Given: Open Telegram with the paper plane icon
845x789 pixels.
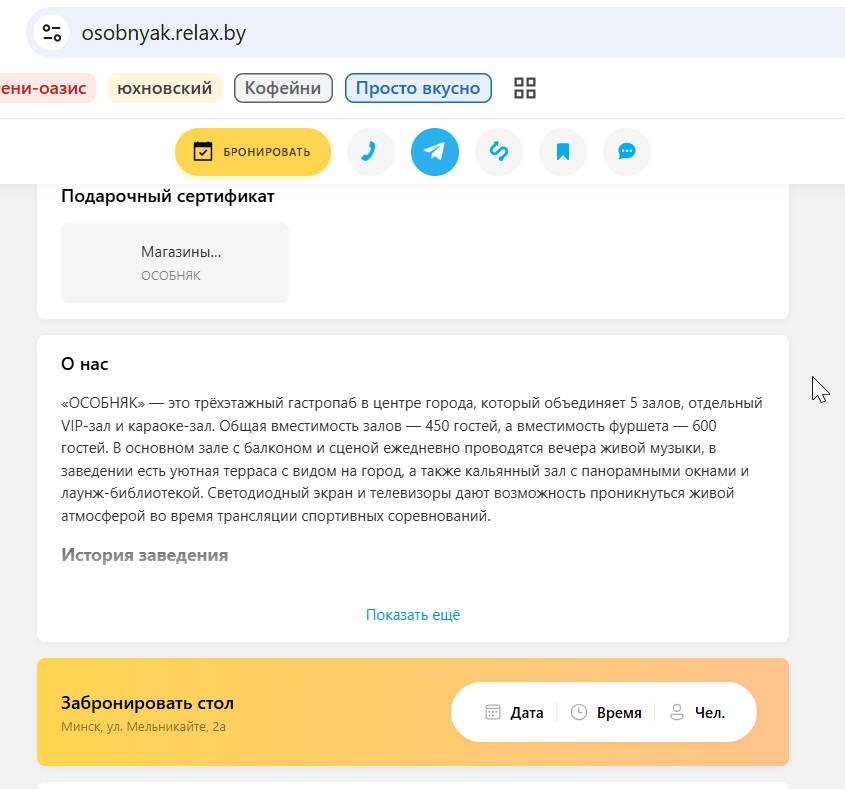Looking at the screenshot, I should (435, 152).
